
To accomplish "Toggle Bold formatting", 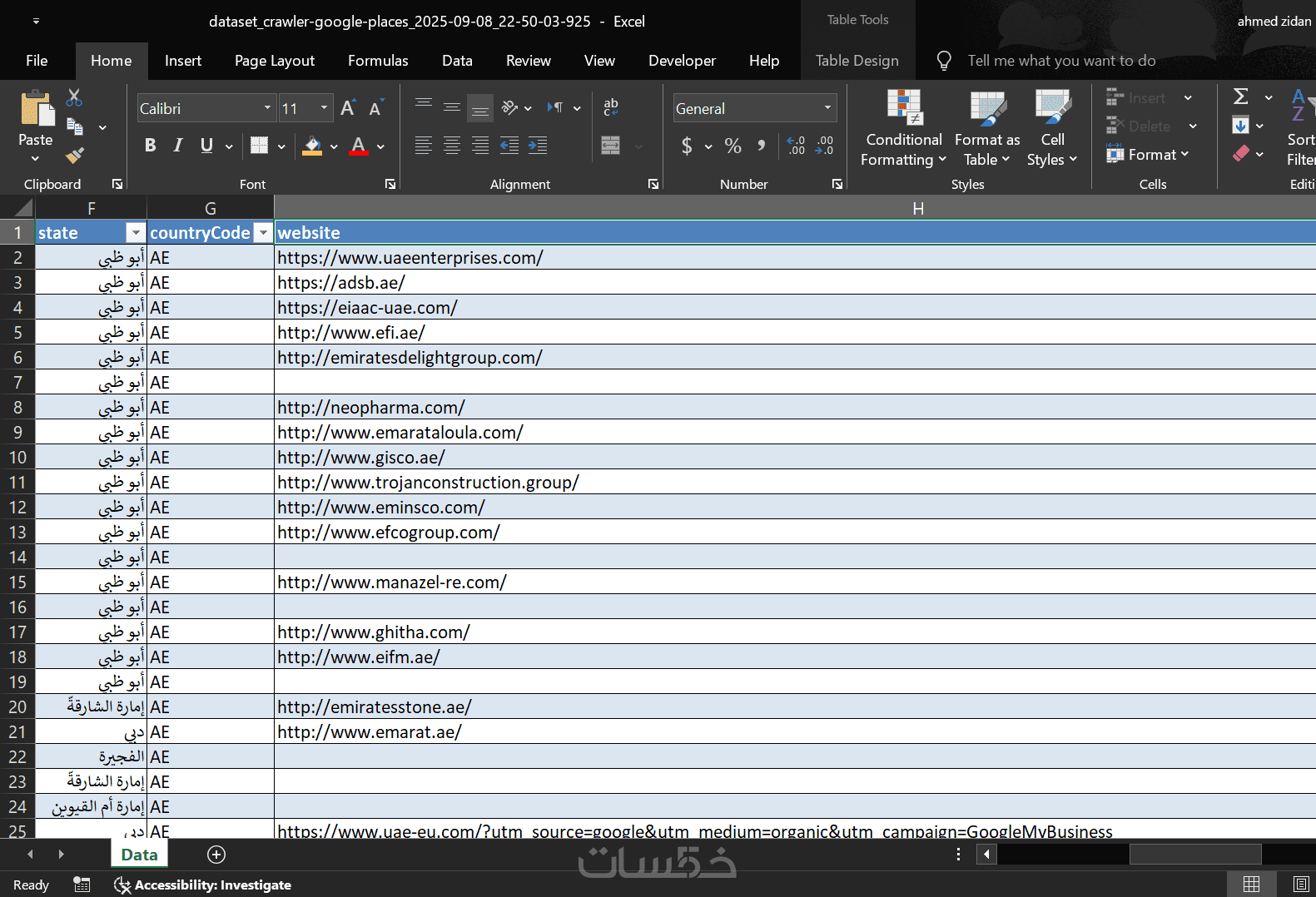I will 150,146.
